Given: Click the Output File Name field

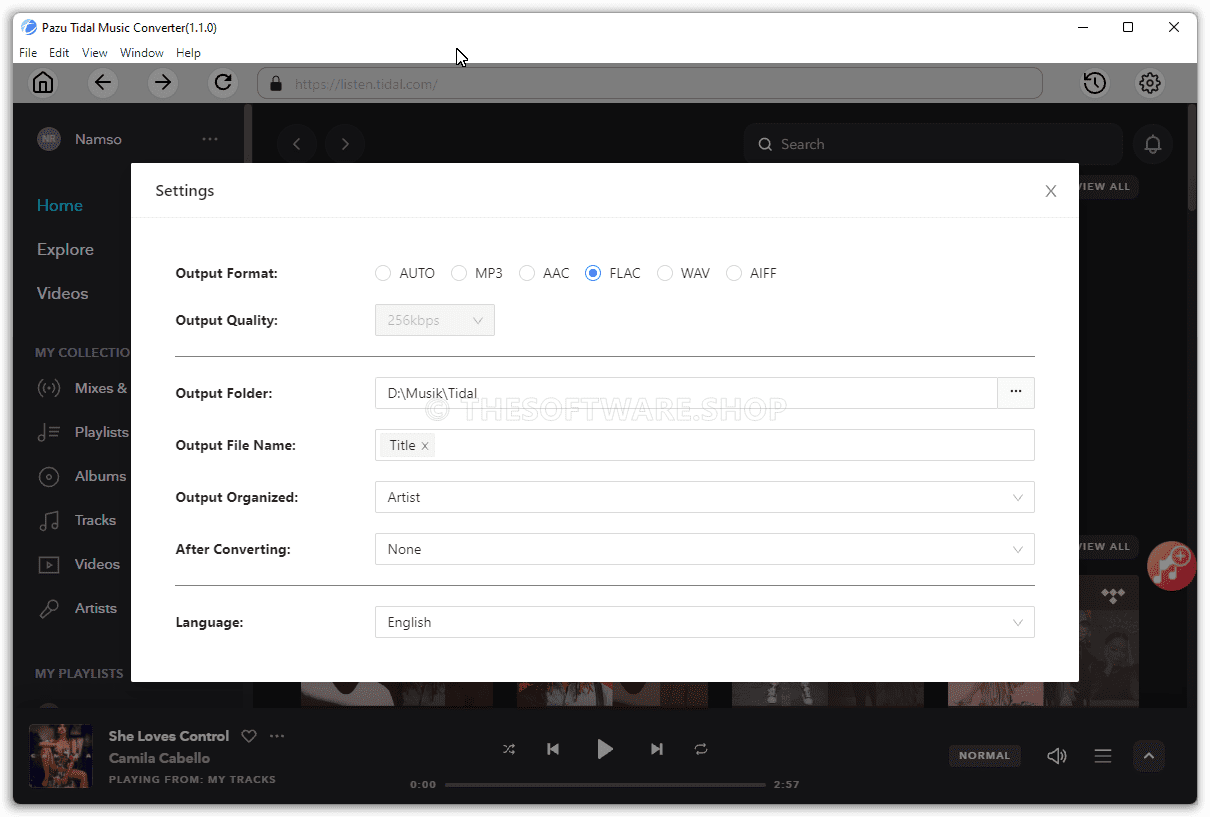Looking at the screenshot, I should pos(705,445).
